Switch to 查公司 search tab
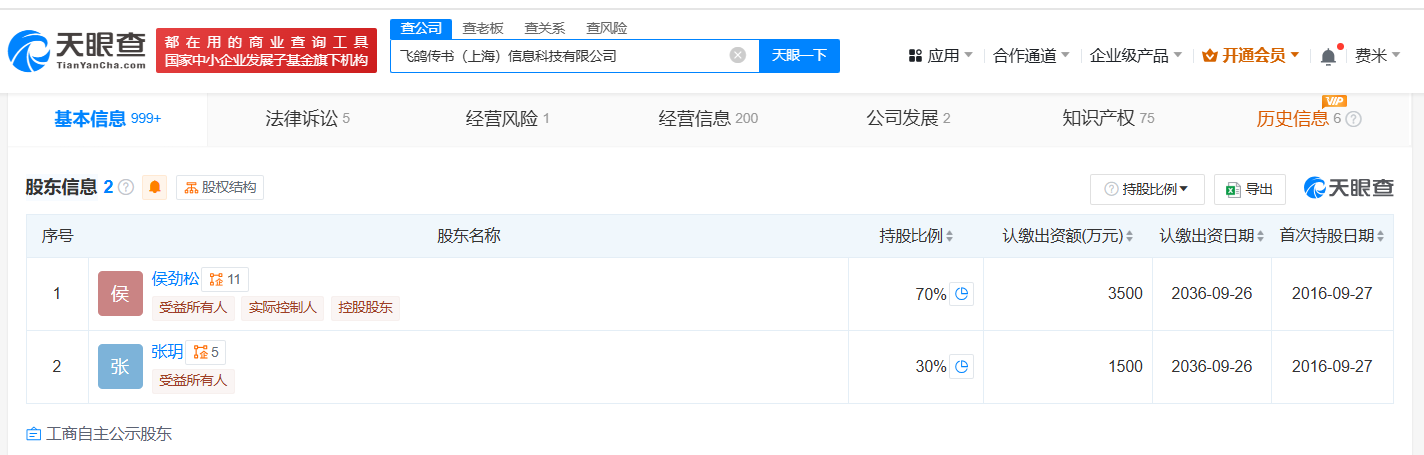Image resolution: width=1424 pixels, height=455 pixels. [x=421, y=28]
